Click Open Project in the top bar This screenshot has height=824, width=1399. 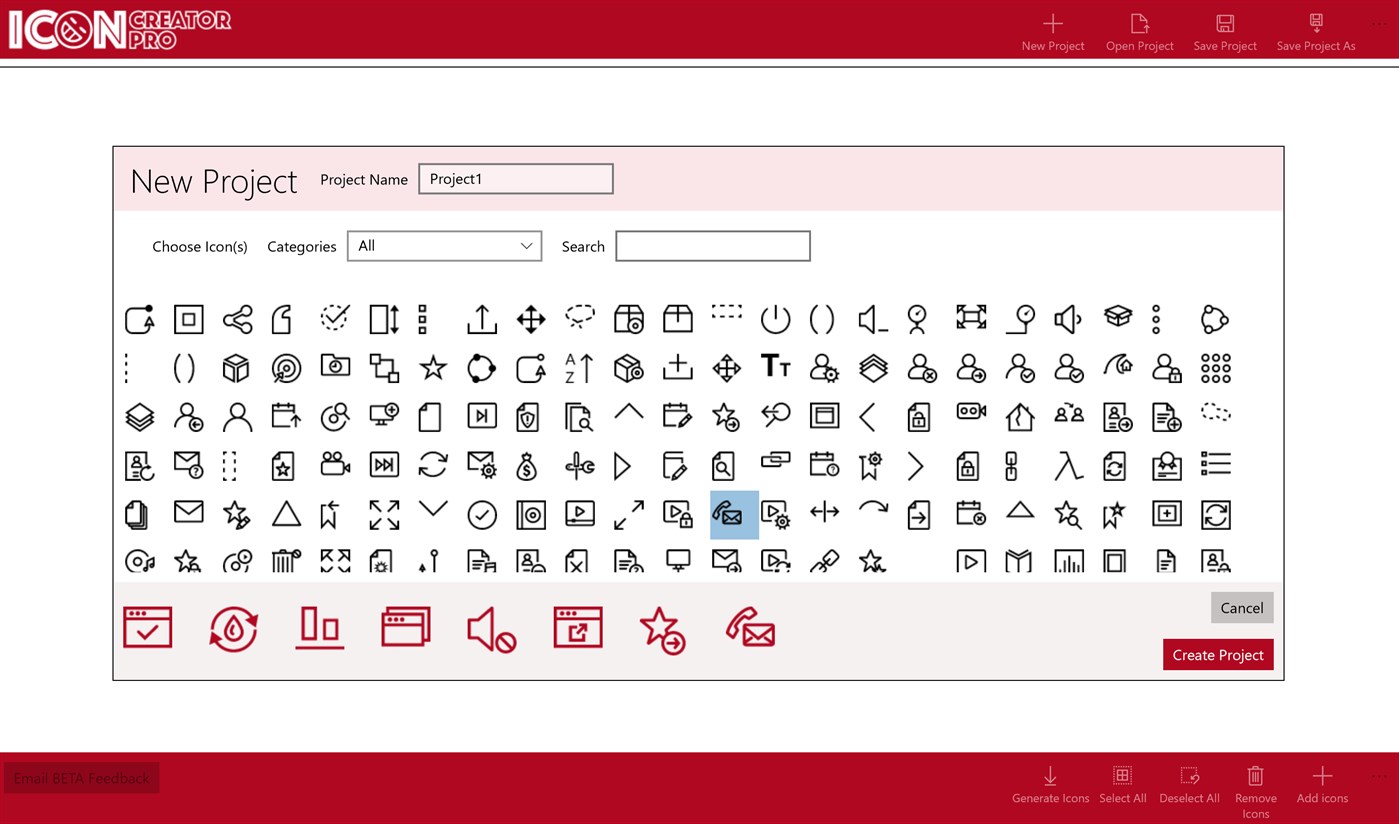click(x=1139, y=33)
